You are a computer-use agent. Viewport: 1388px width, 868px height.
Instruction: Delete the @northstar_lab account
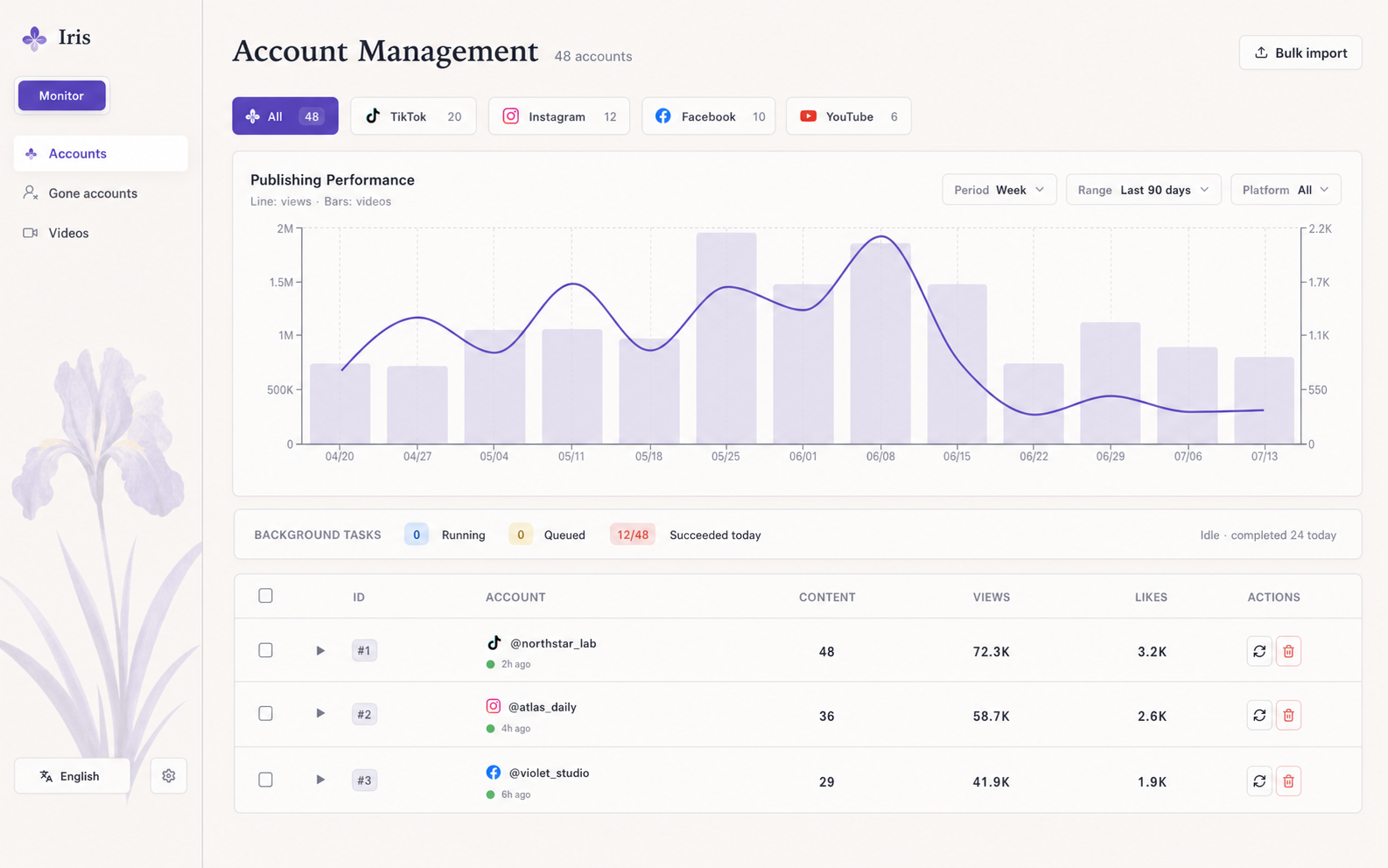coord(1288,651)
